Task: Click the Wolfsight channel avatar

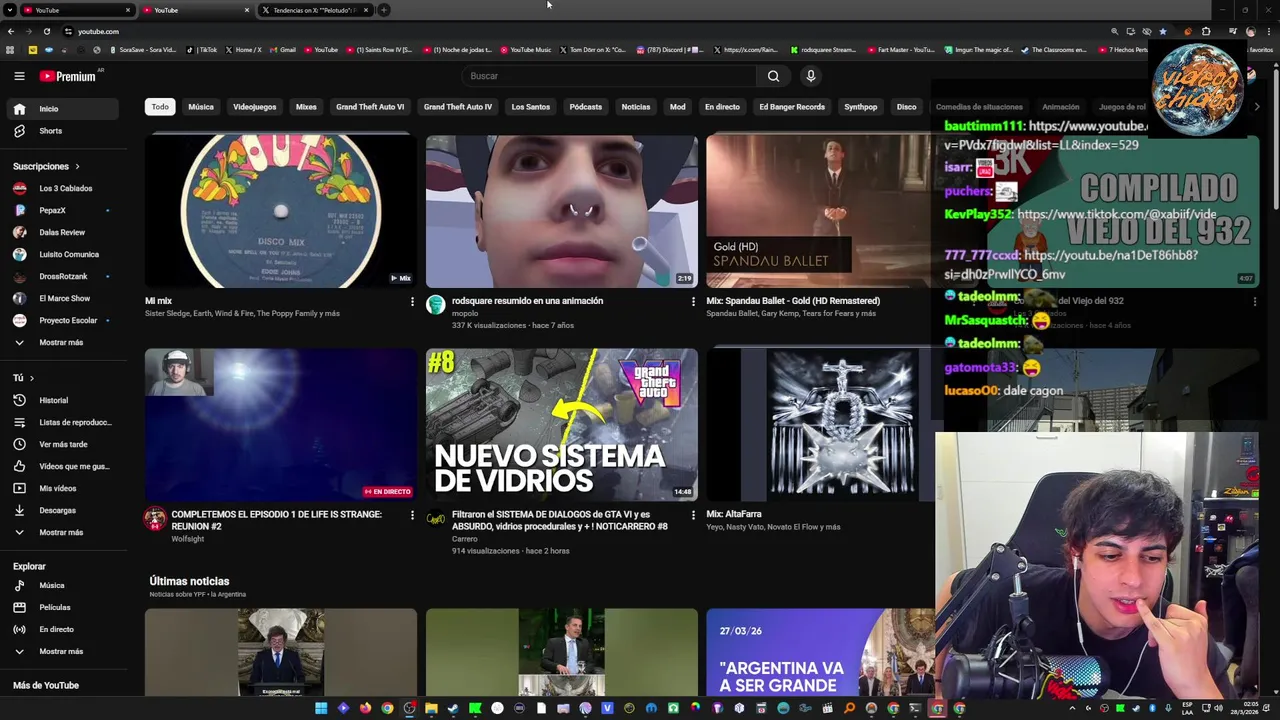Action: 155,518
